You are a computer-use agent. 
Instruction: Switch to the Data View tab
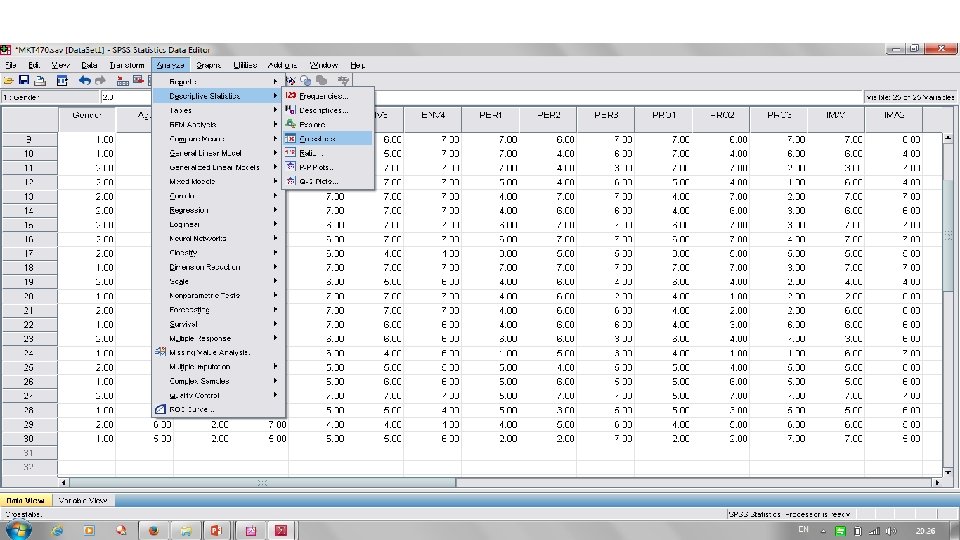[x=26, y=500]
